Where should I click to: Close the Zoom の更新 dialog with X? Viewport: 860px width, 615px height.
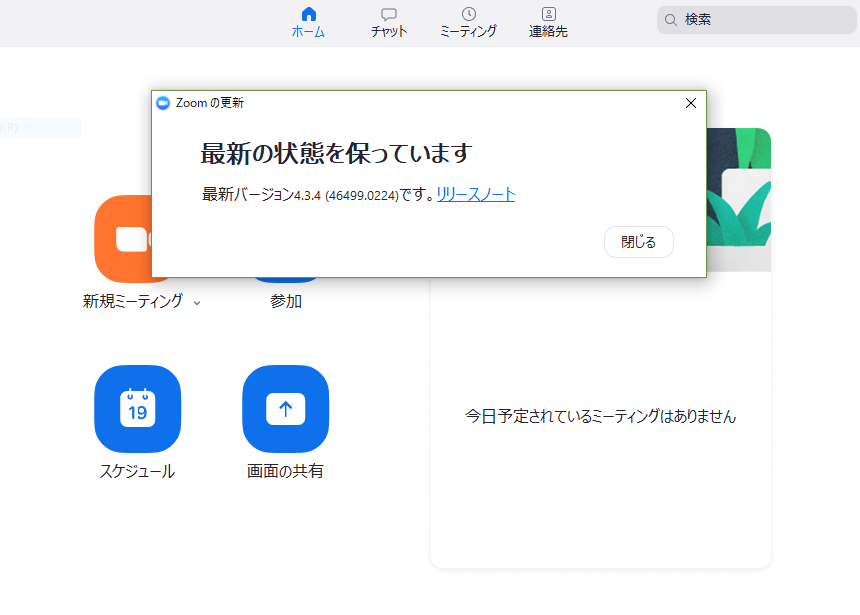(x=691, y=103)
